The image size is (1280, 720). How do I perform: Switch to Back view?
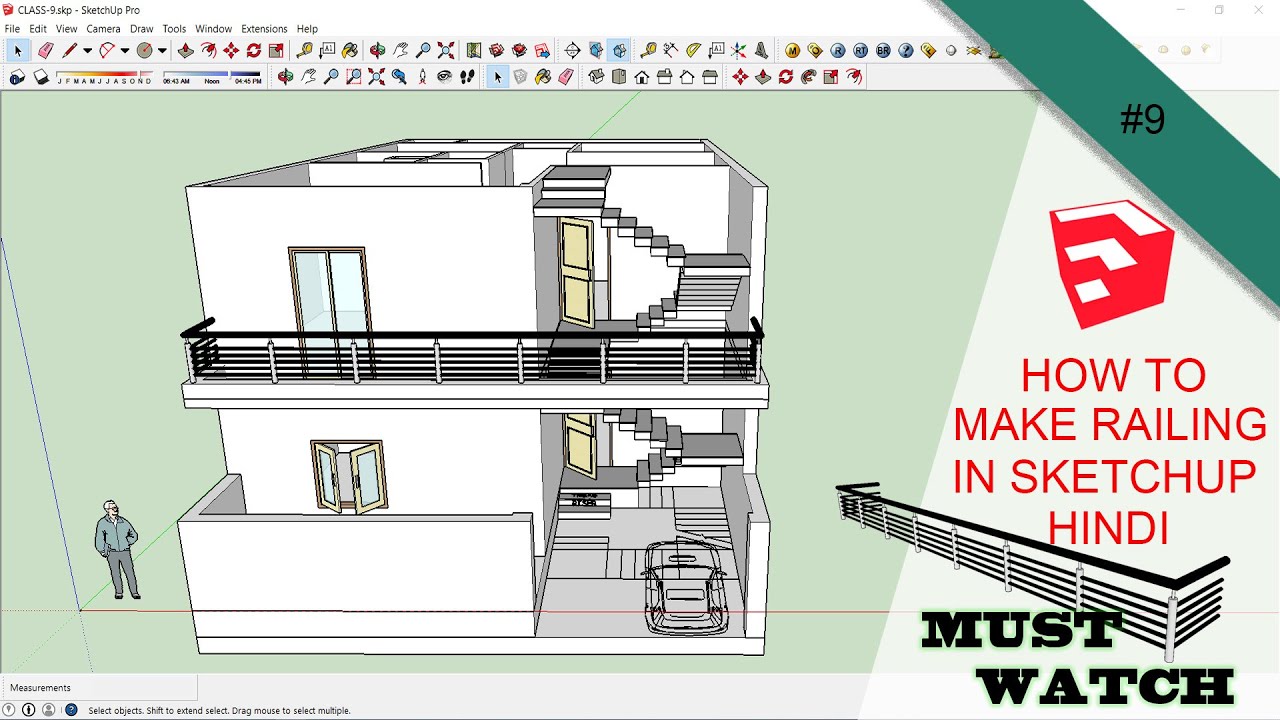687,77
